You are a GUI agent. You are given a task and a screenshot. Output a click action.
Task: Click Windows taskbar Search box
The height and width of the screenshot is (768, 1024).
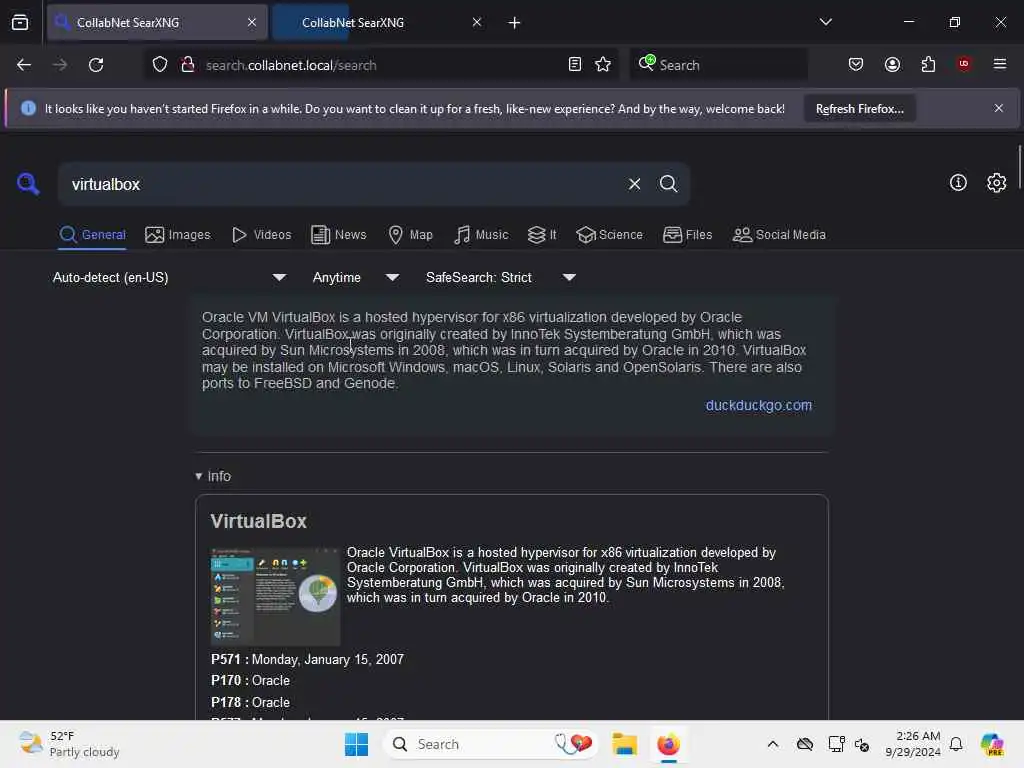click(490, 744)
